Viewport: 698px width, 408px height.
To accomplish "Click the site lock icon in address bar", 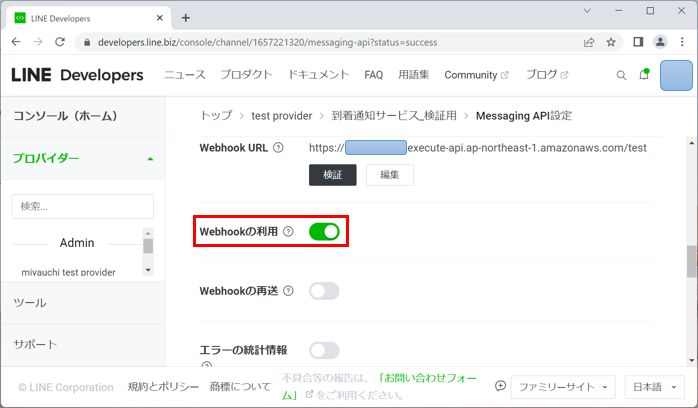I will (x=87, y=42).
